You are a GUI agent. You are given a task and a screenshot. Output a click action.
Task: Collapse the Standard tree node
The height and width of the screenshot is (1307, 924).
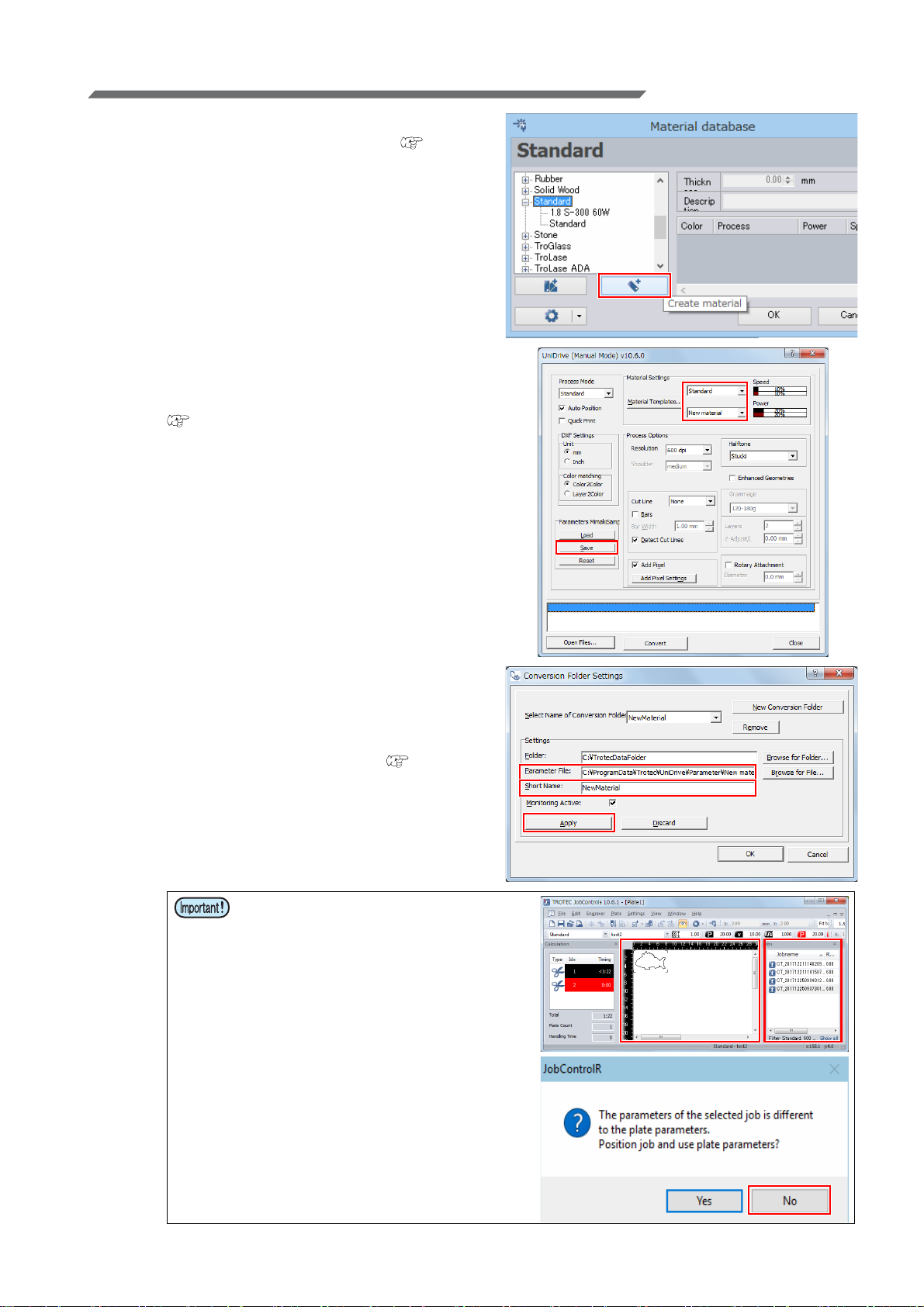tap(525, 202)
